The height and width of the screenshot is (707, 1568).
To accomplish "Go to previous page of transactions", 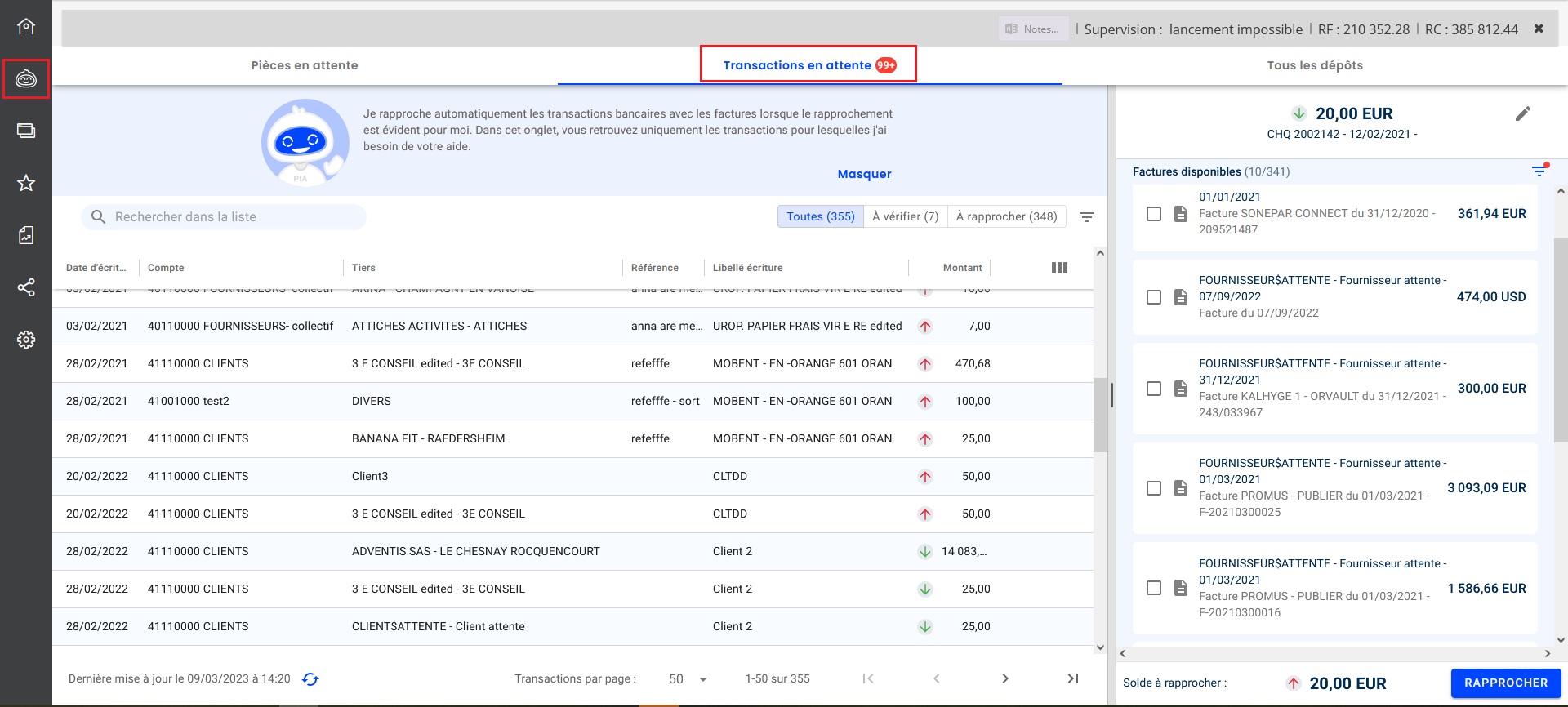I will [x=937, y=678].
